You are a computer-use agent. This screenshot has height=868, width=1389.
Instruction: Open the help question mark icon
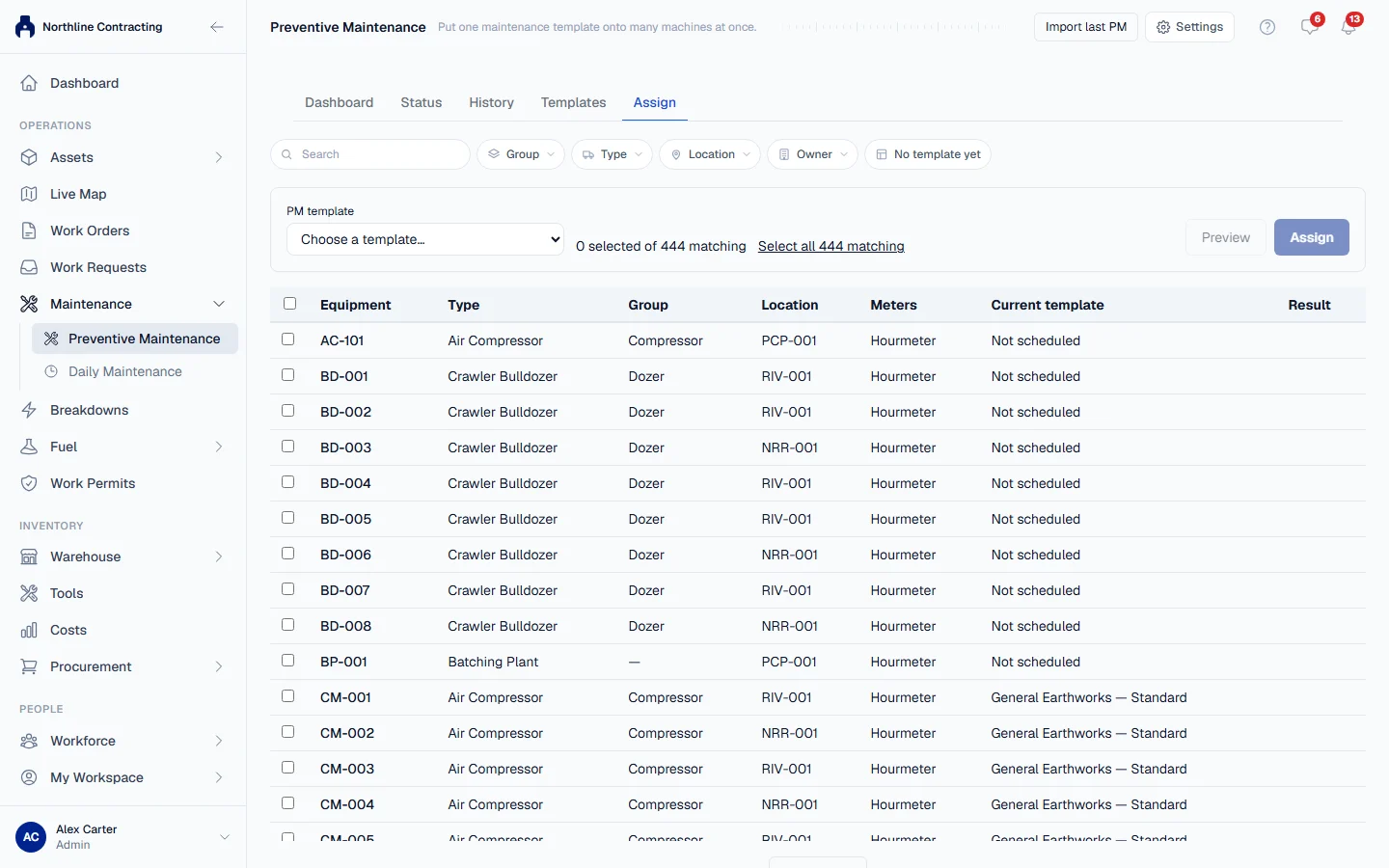[x=1267, y=27]
